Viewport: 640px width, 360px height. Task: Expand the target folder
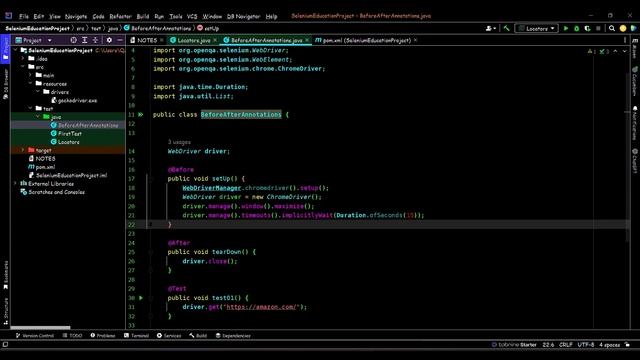point(23,150)
